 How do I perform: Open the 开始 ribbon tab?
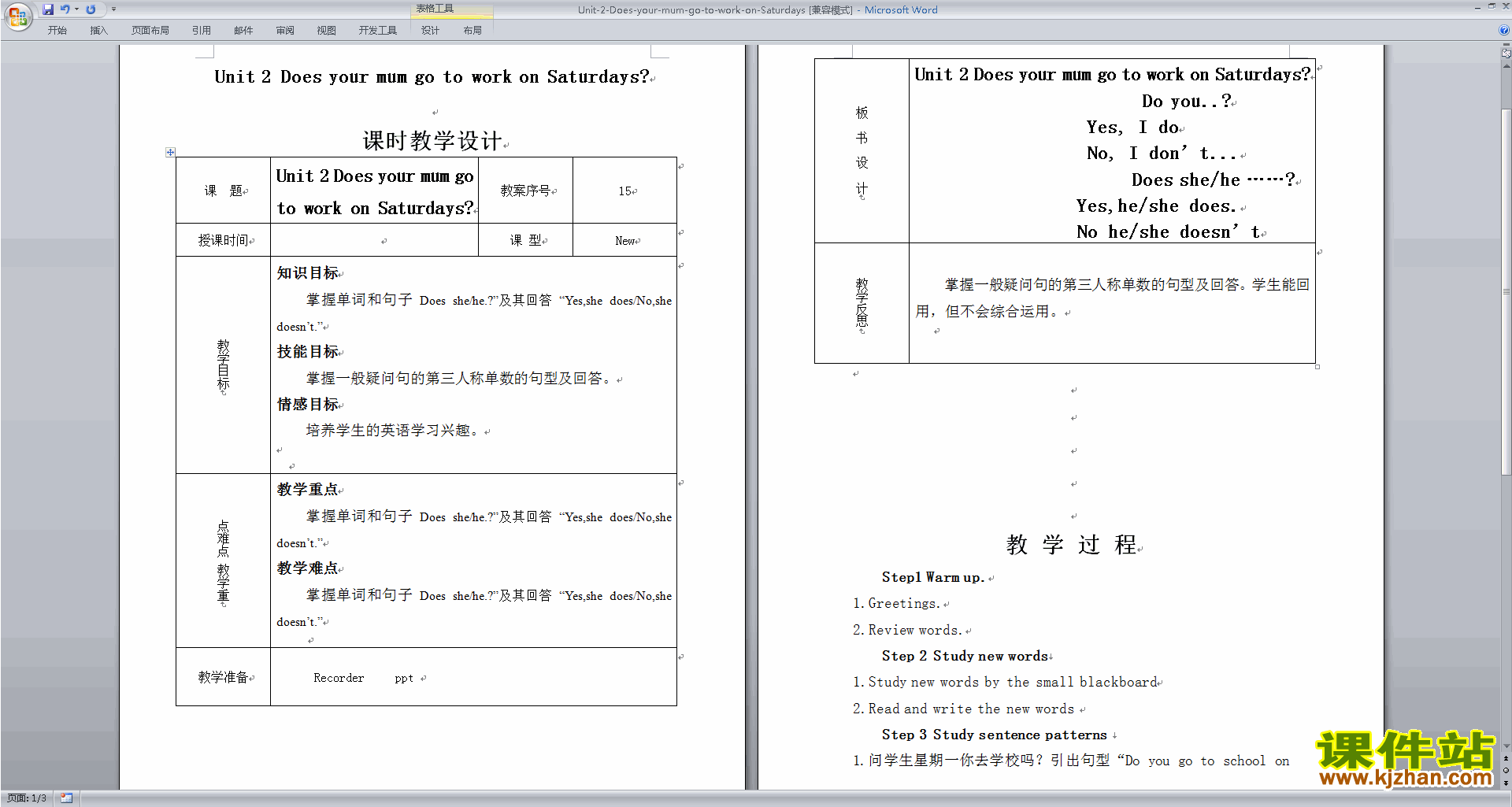pos(57,31)
